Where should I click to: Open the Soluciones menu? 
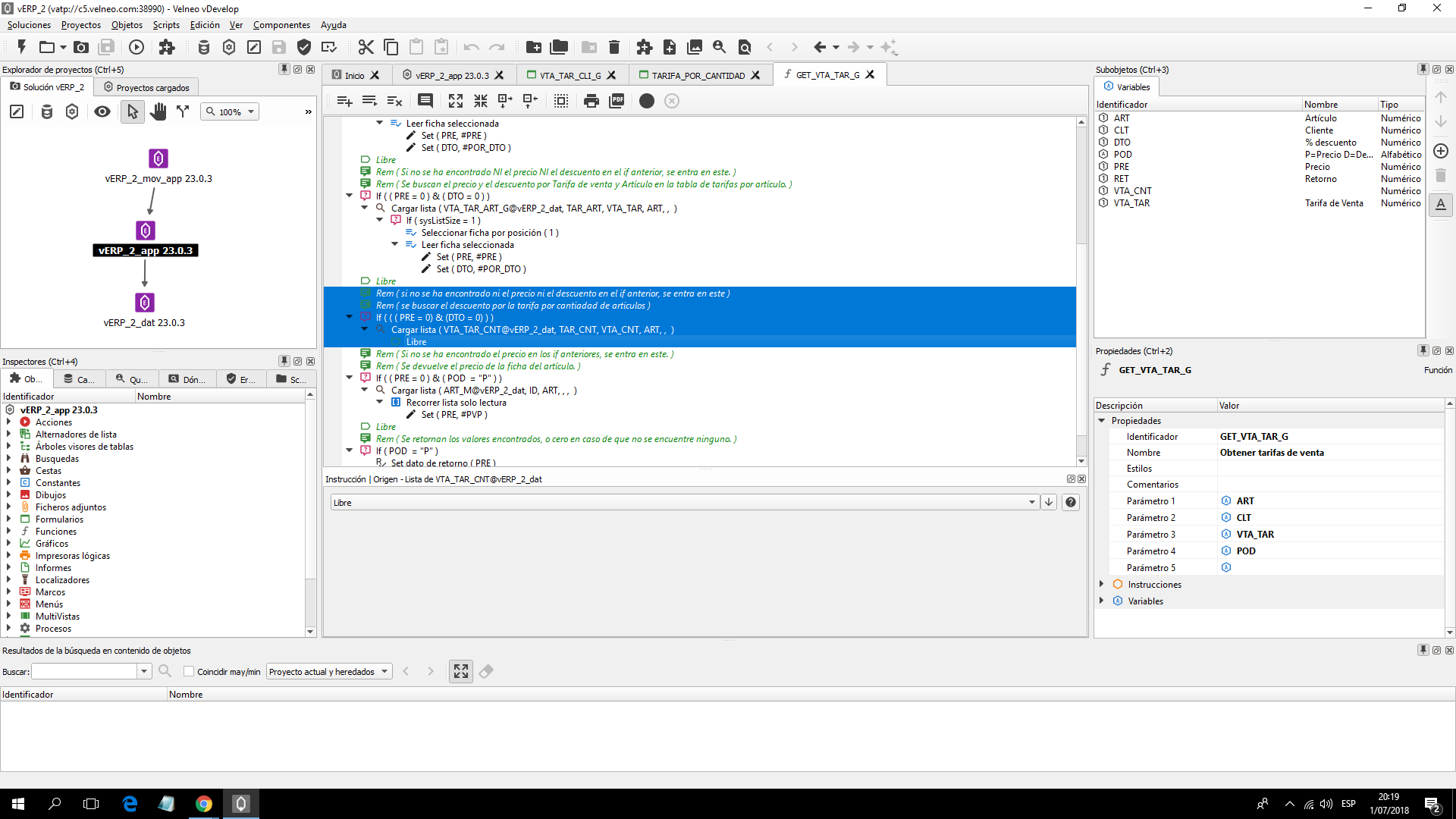click(29, 25)
